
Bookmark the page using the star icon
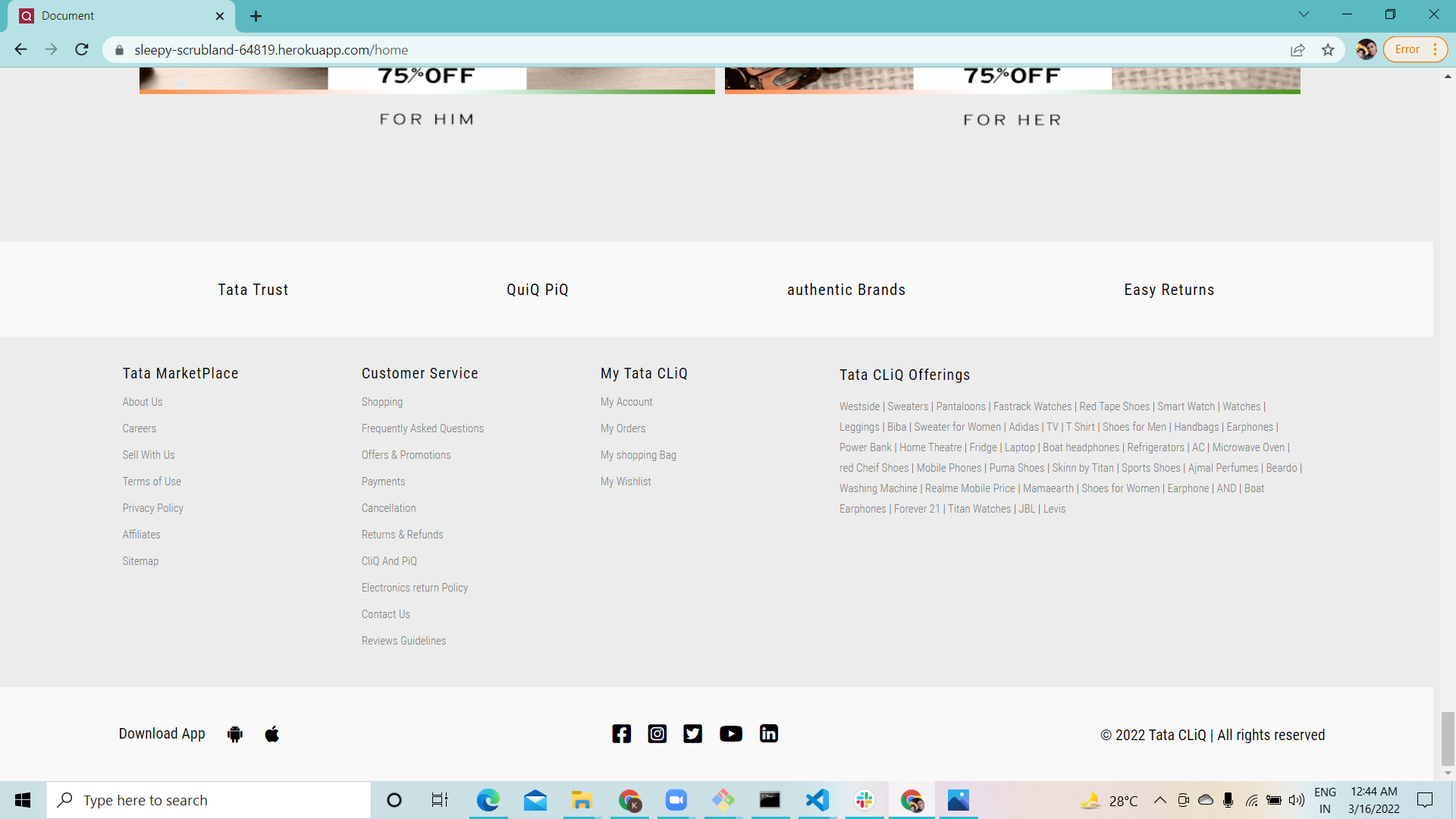tap(1328, 49)
